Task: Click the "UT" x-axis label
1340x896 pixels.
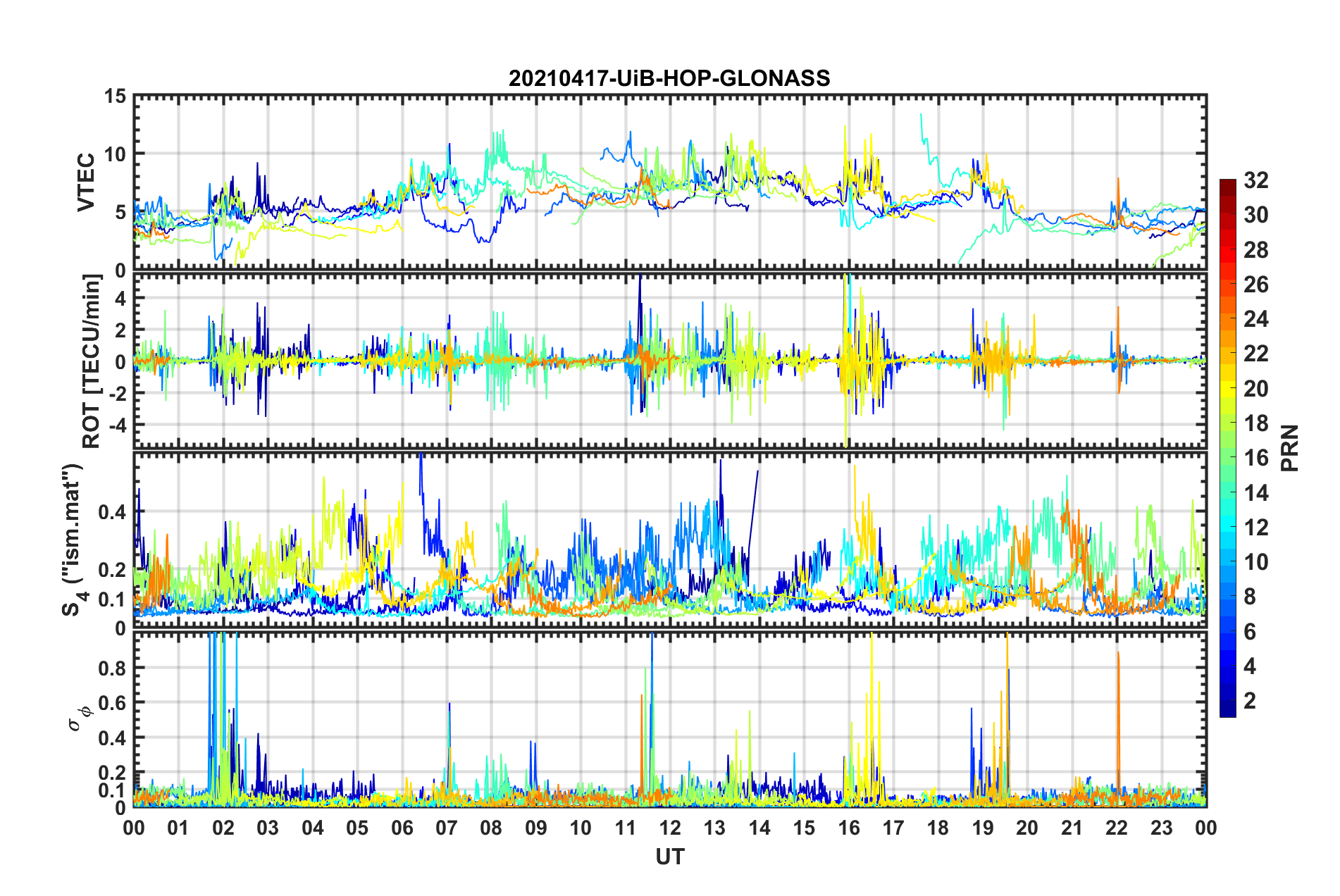Action: [669, 857]
